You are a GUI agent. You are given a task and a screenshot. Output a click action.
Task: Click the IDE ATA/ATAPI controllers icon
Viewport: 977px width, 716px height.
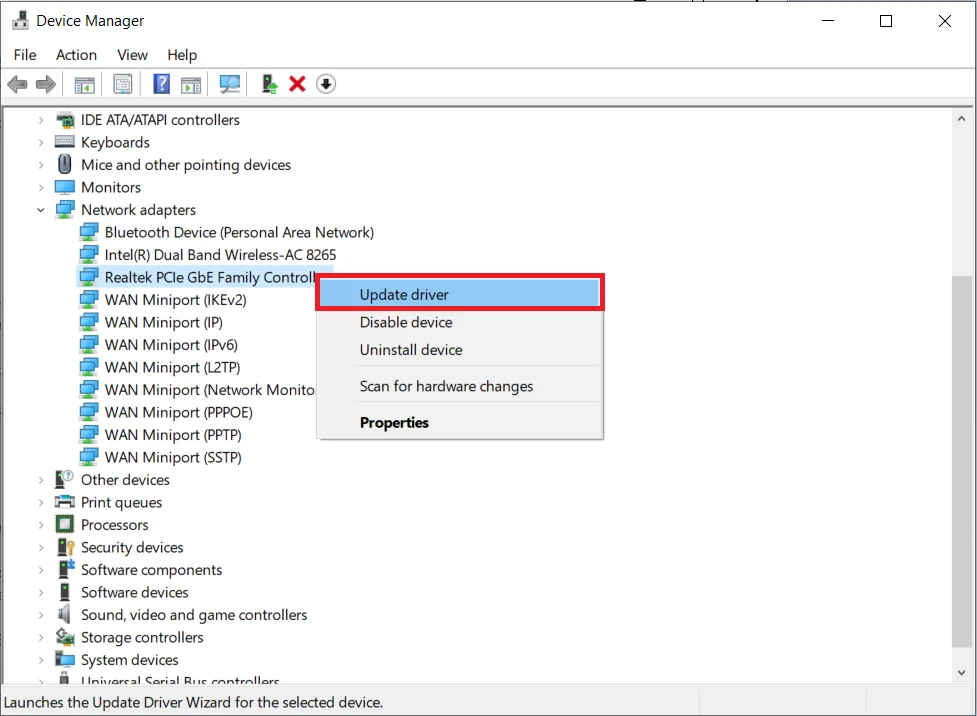tap(65, 120)
